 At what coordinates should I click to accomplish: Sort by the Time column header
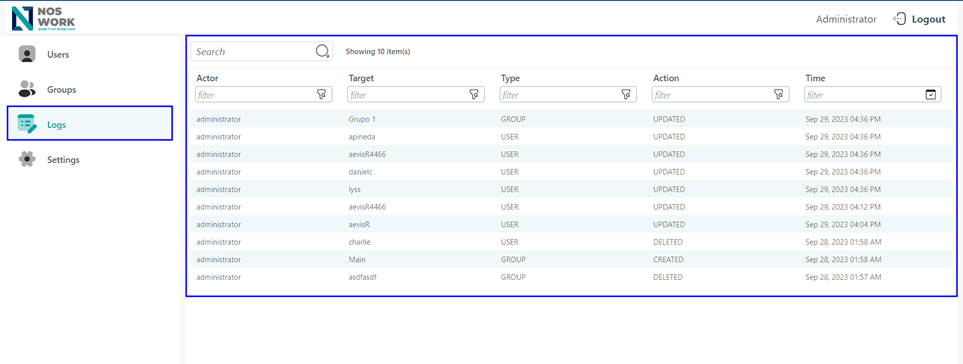point(815,78)
